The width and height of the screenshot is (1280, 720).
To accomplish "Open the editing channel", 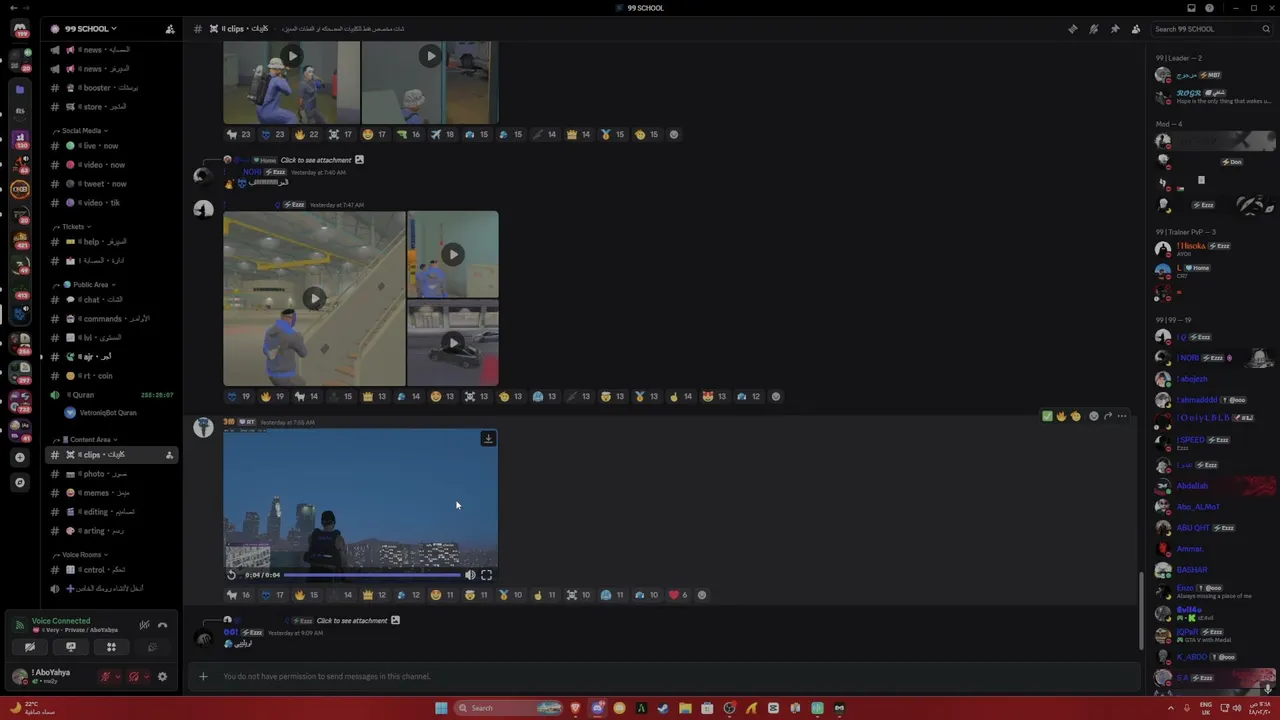I will [x=112, y=512].
